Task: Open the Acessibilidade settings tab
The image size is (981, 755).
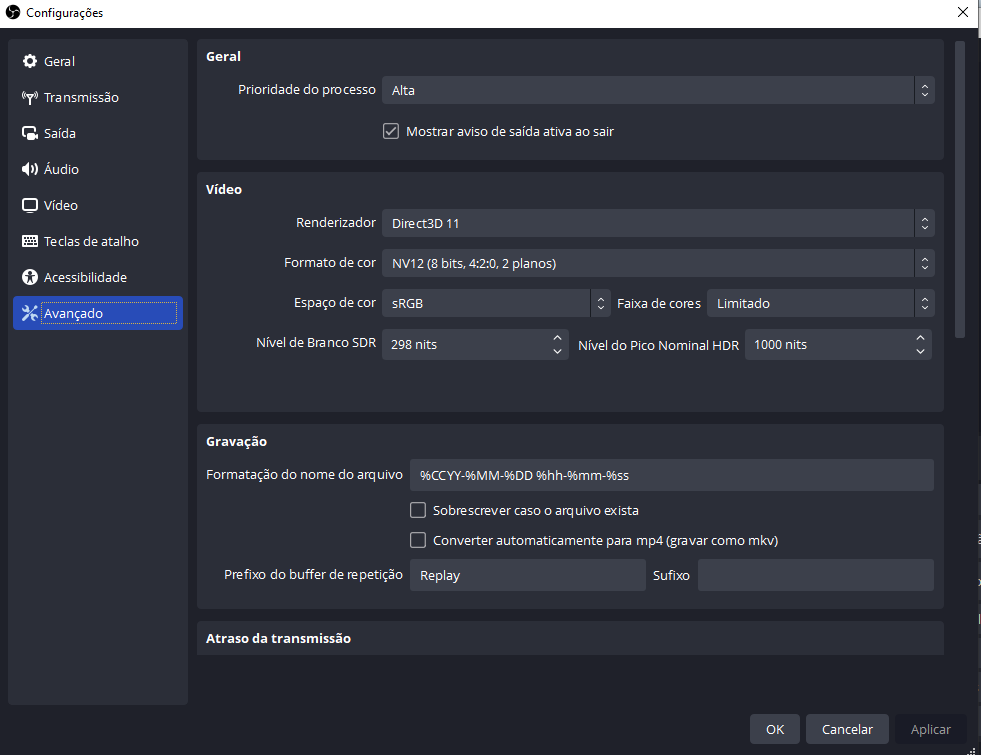Action: [x=98, y=277]
